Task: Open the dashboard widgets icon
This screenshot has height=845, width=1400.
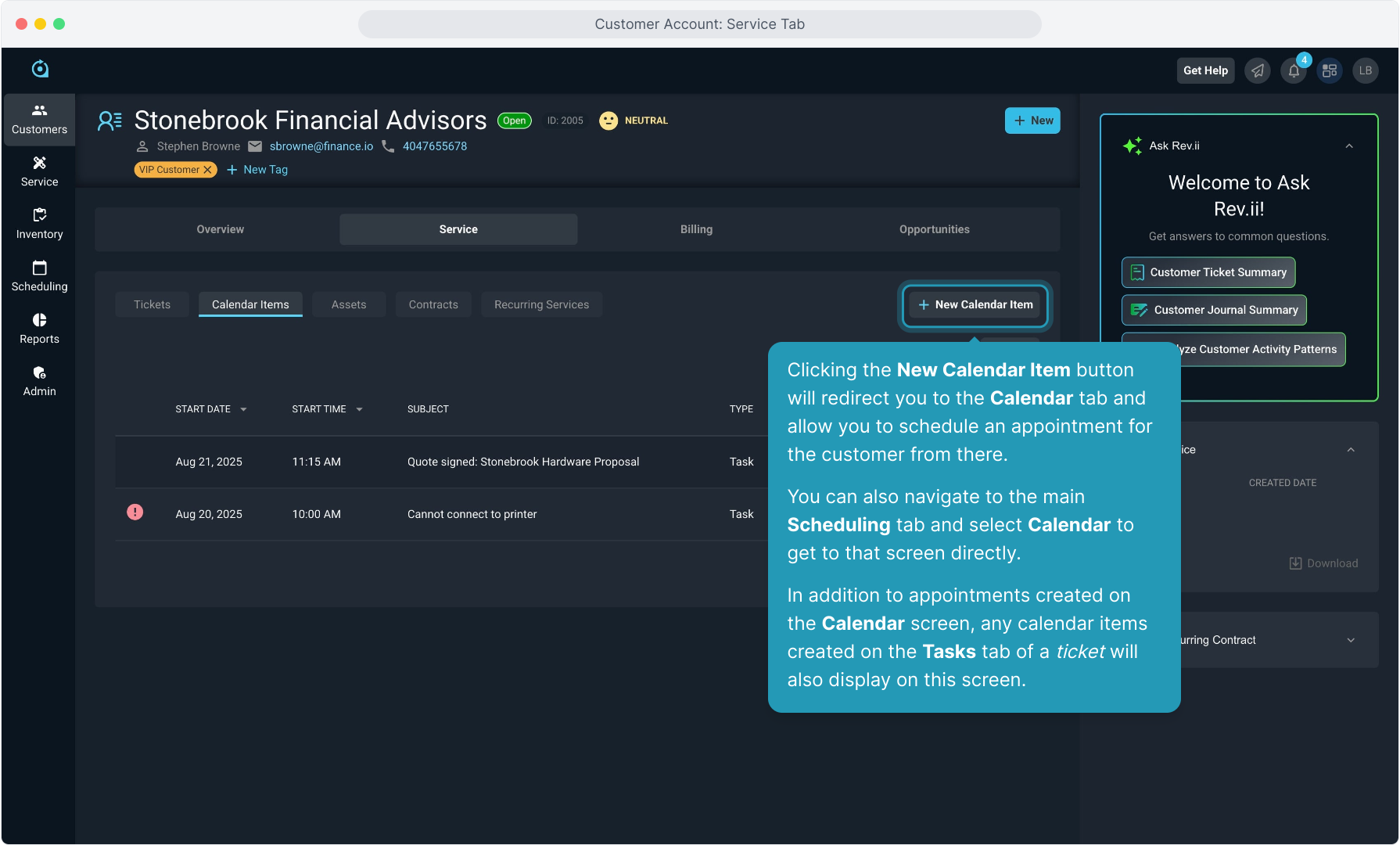Action: pos(1330,71)
